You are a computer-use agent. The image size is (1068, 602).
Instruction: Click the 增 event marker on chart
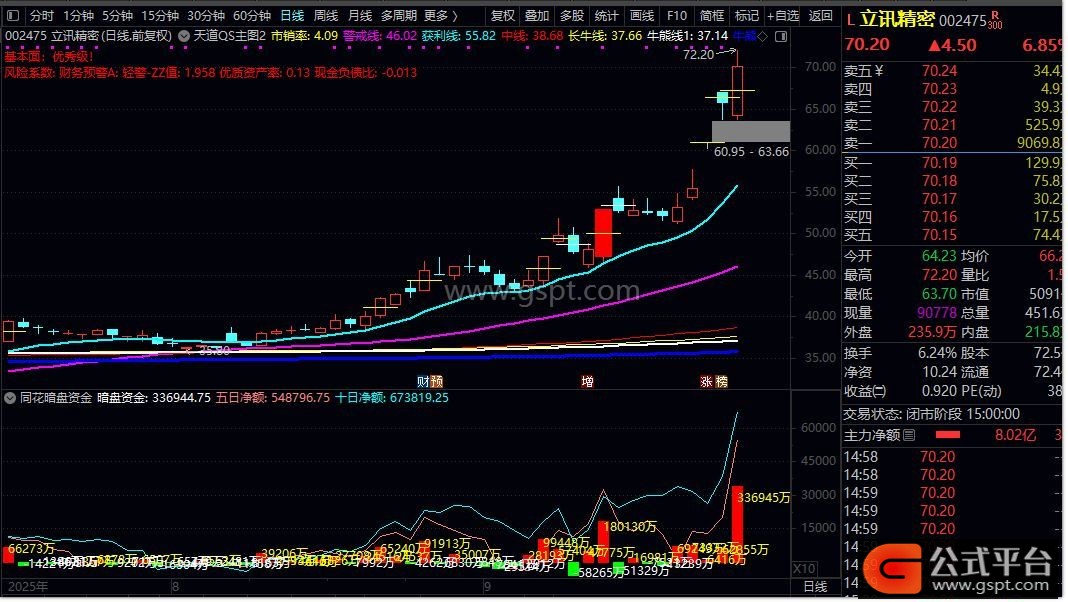[587, 381]
